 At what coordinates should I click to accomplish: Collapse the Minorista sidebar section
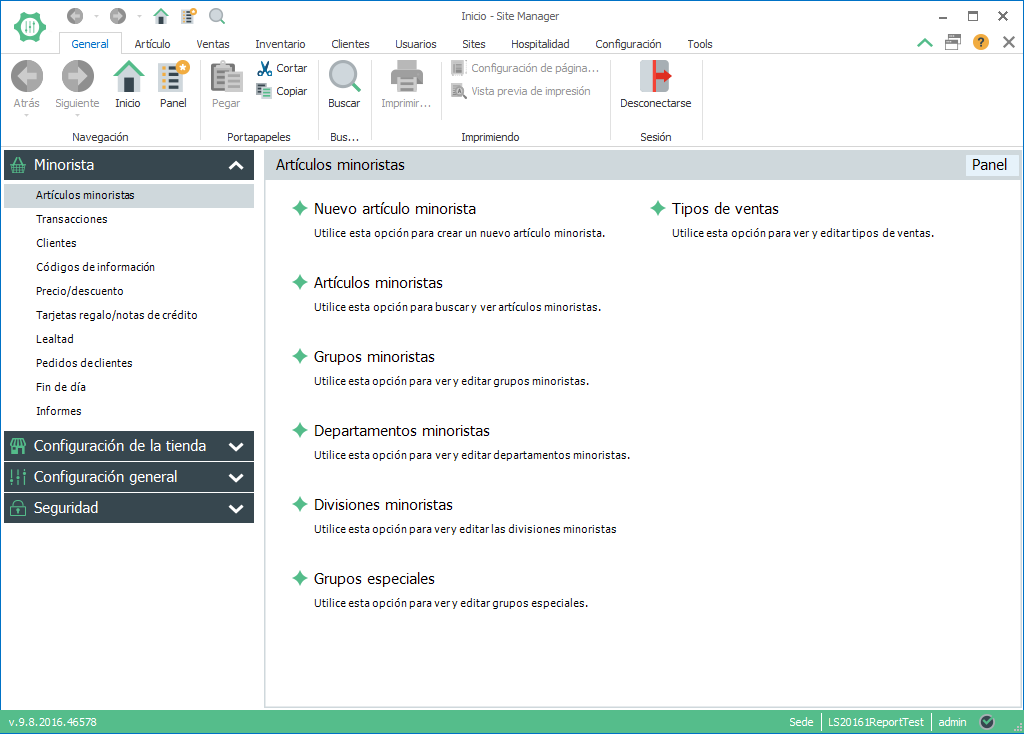coord(236,165)
